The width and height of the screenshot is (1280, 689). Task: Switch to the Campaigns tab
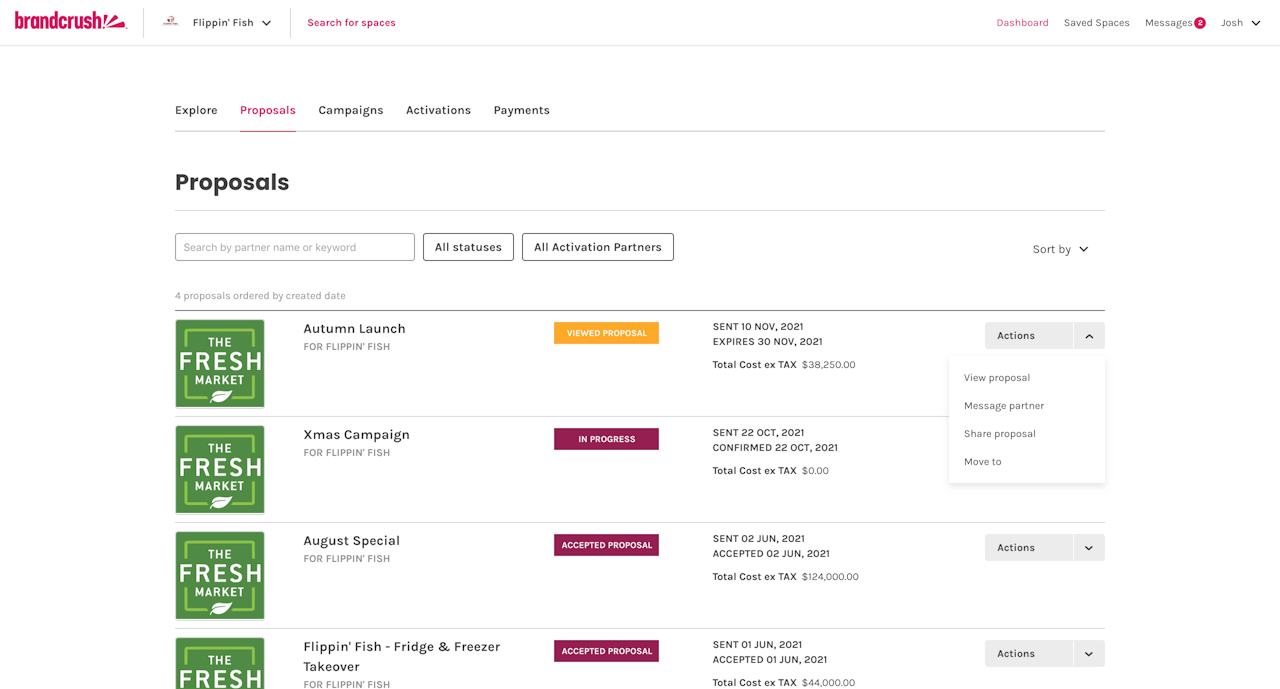pyautogui.click(x=350, y=110)
